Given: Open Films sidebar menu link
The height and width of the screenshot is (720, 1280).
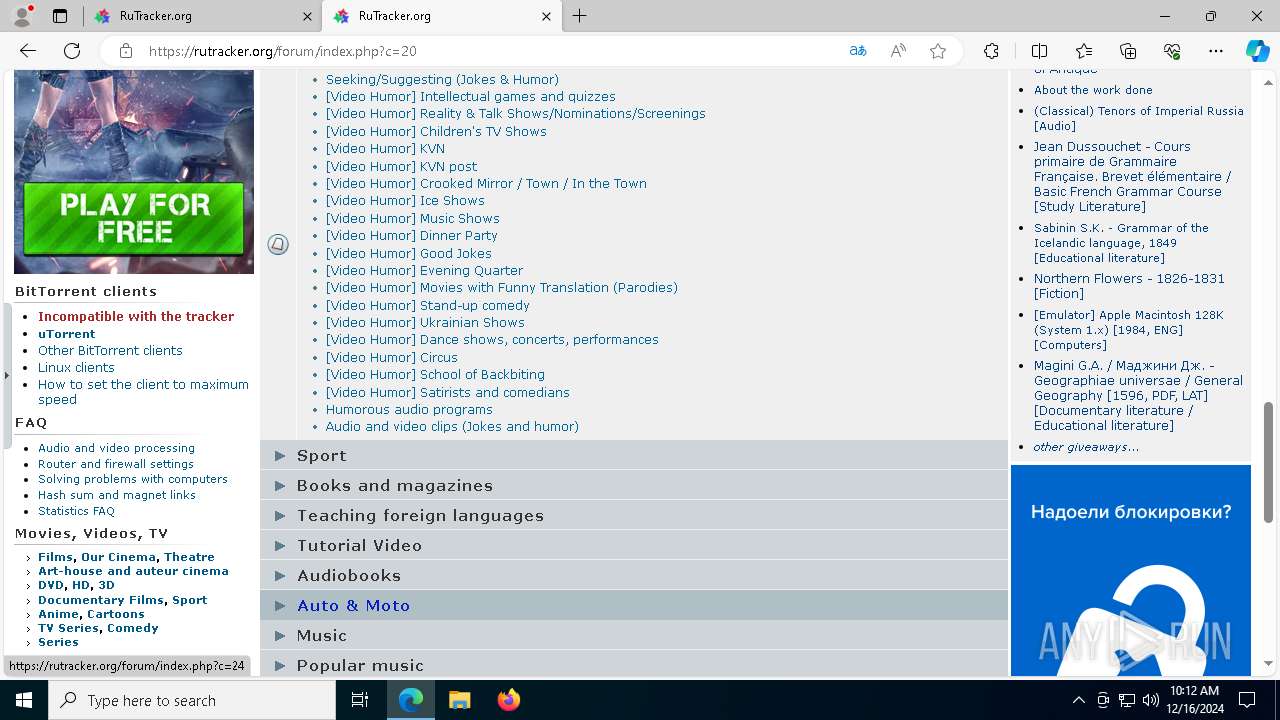Looking at the screenshot, I should click(x=55, y=557).
